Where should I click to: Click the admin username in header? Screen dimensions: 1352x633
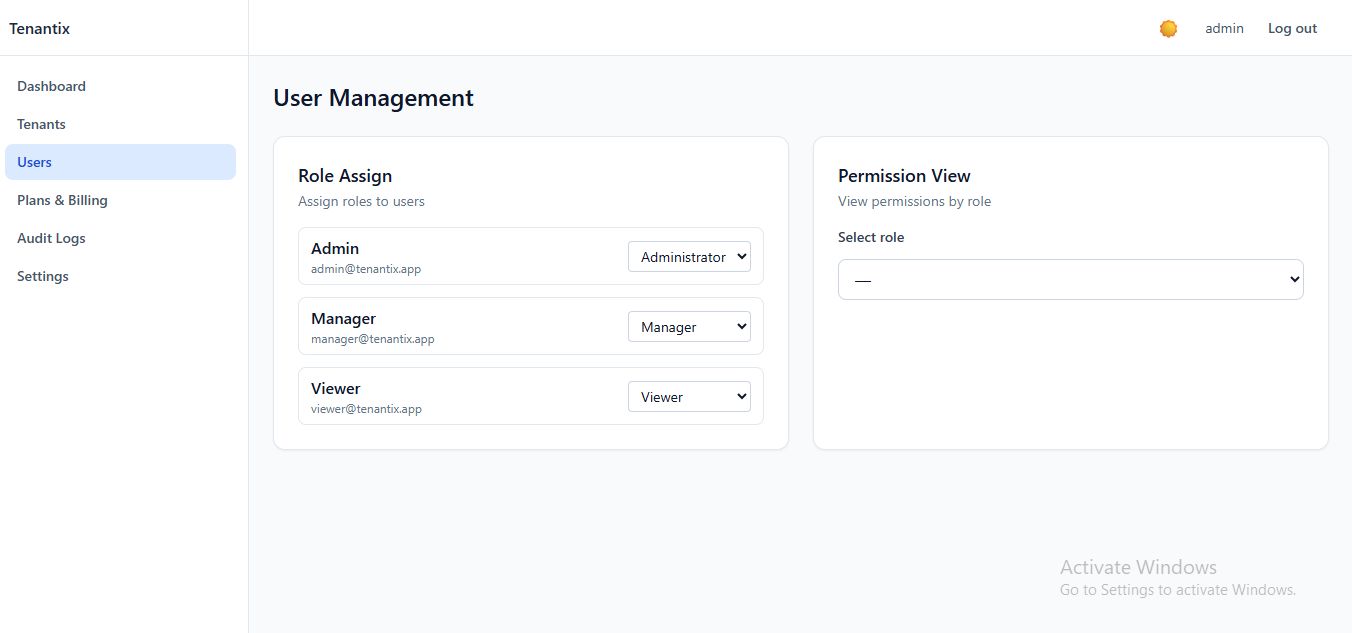pyautogui.click(x=1224, y=29)
